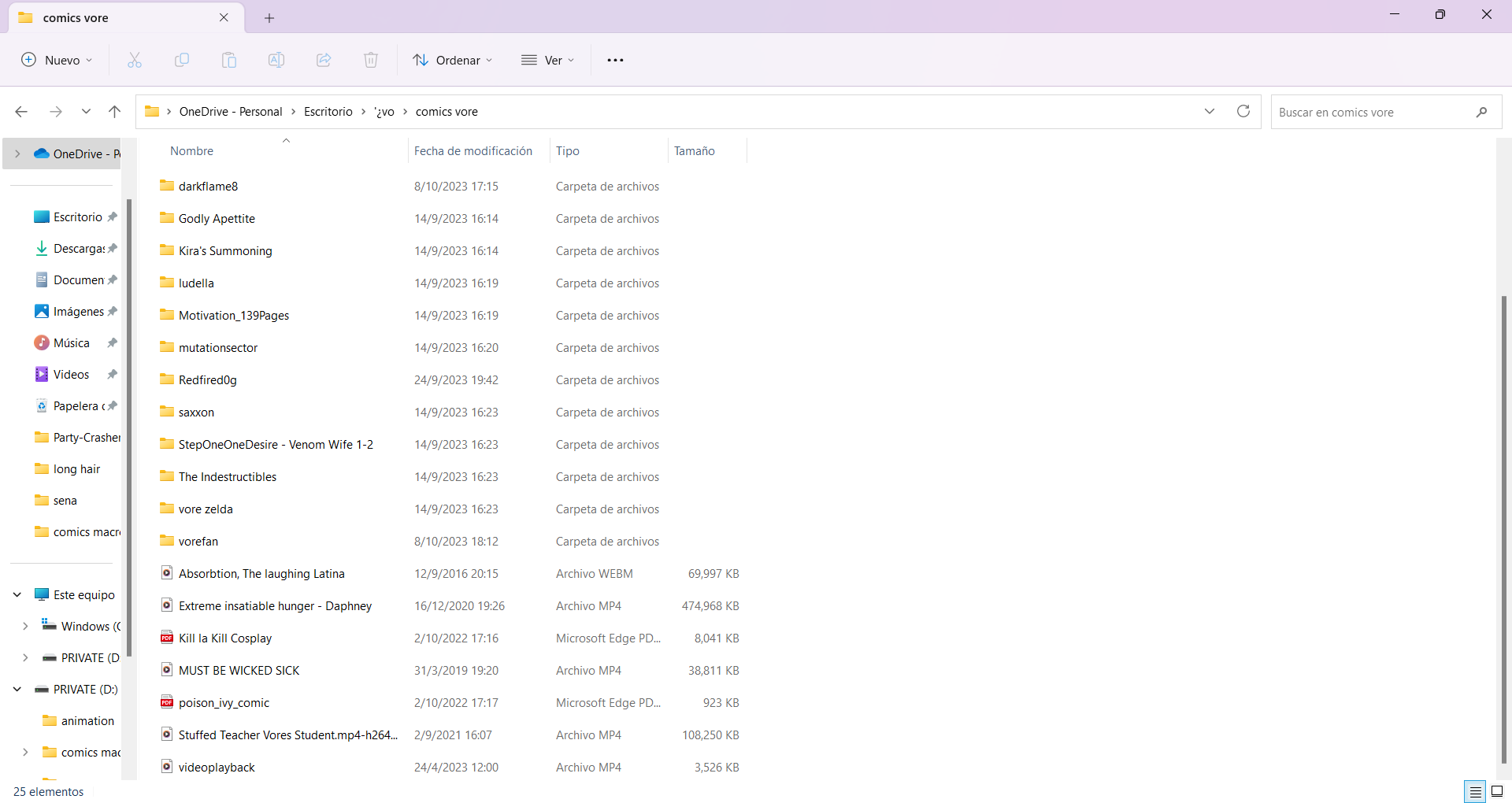Switch to large thumbnails view icon

[x=1497, y=792]
